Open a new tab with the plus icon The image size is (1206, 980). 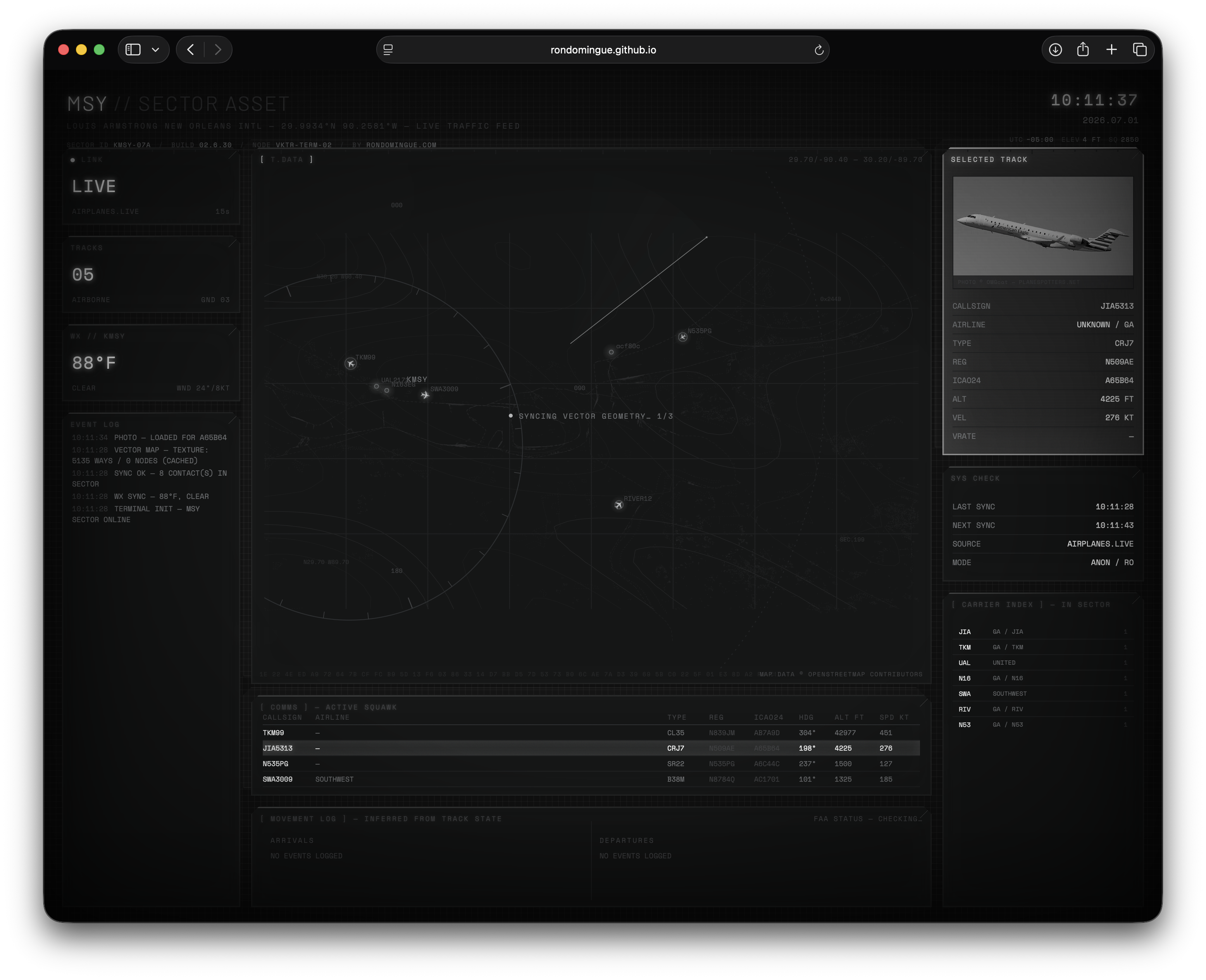pos(1112,50)
